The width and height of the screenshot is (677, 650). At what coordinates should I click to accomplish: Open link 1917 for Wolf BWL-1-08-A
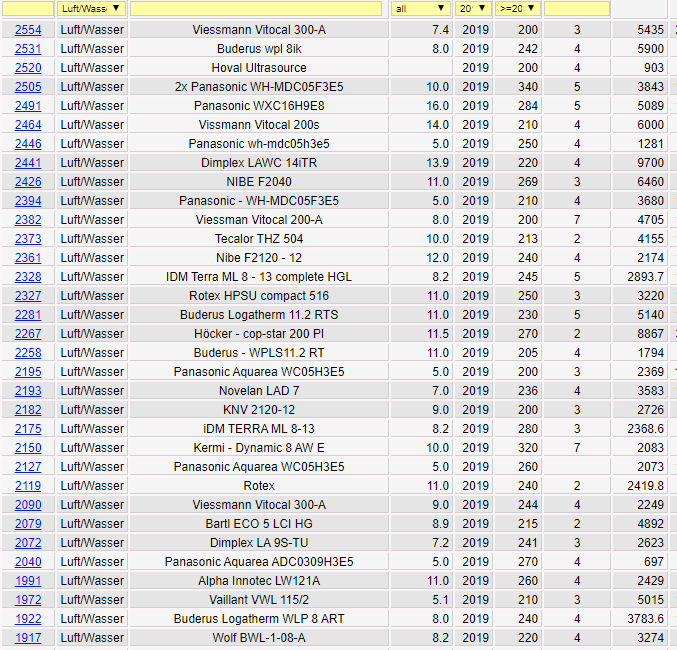pyautogui.click(x=28, y=638)
